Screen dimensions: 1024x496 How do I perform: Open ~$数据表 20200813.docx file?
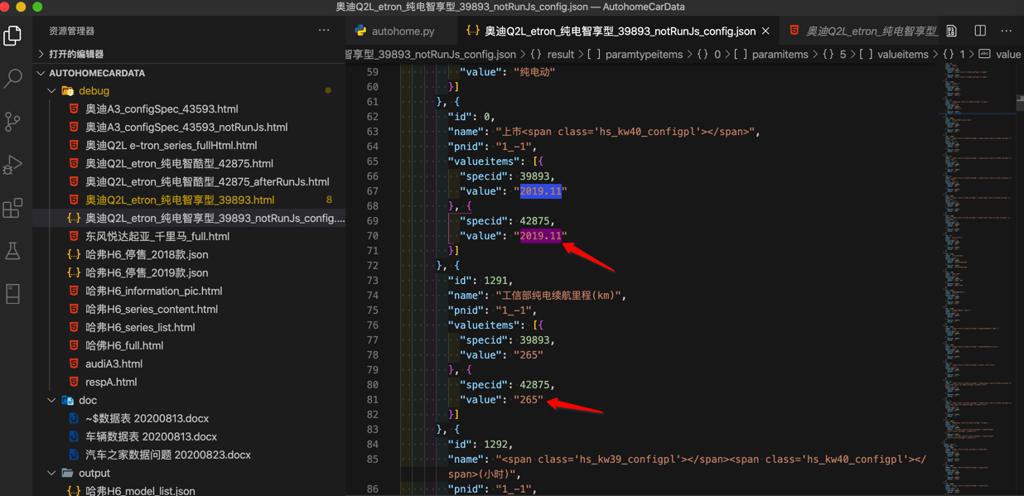point(147,418)
